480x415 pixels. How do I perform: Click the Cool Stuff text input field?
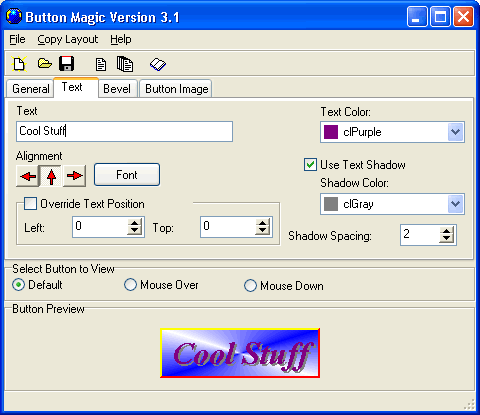pos(124,131)
